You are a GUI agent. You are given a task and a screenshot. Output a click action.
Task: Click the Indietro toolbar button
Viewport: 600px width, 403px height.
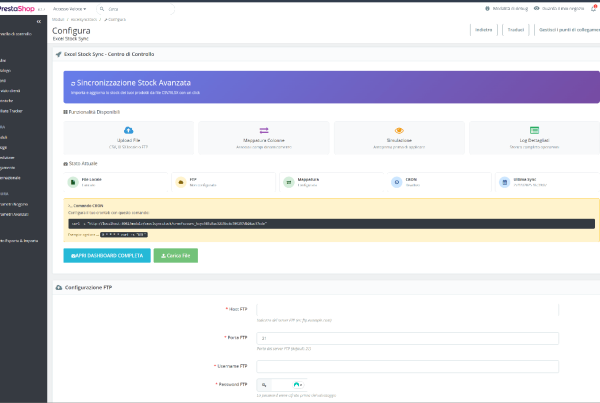pyautogui.click(x=482, y=30)
